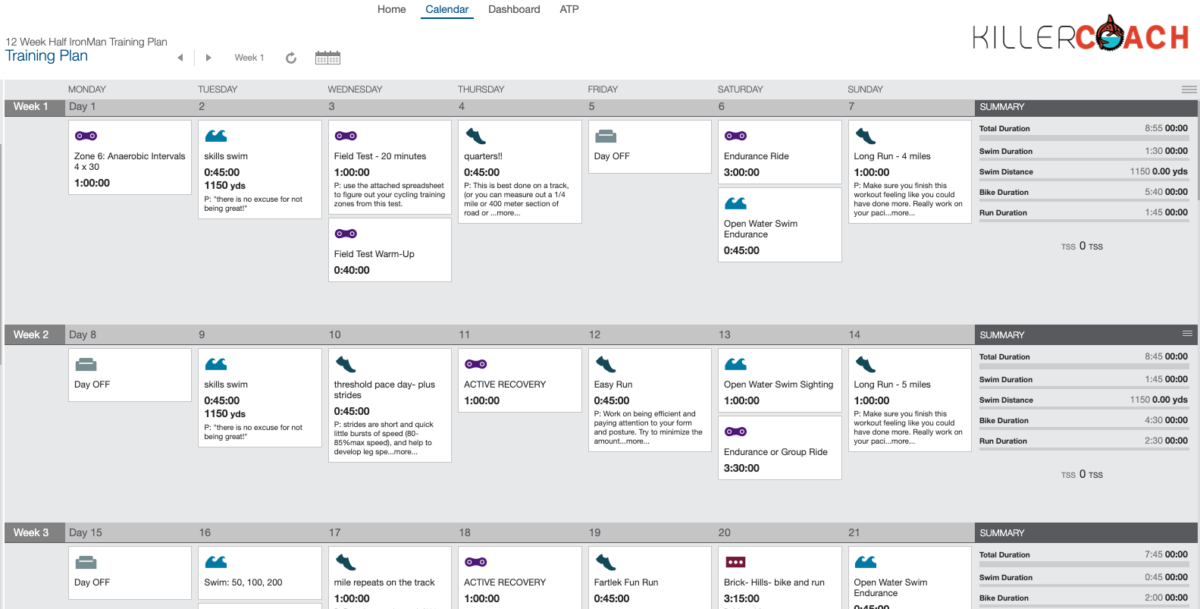
Task: Click the Killer Coach logo
Action: click(x=1080, y=37)
